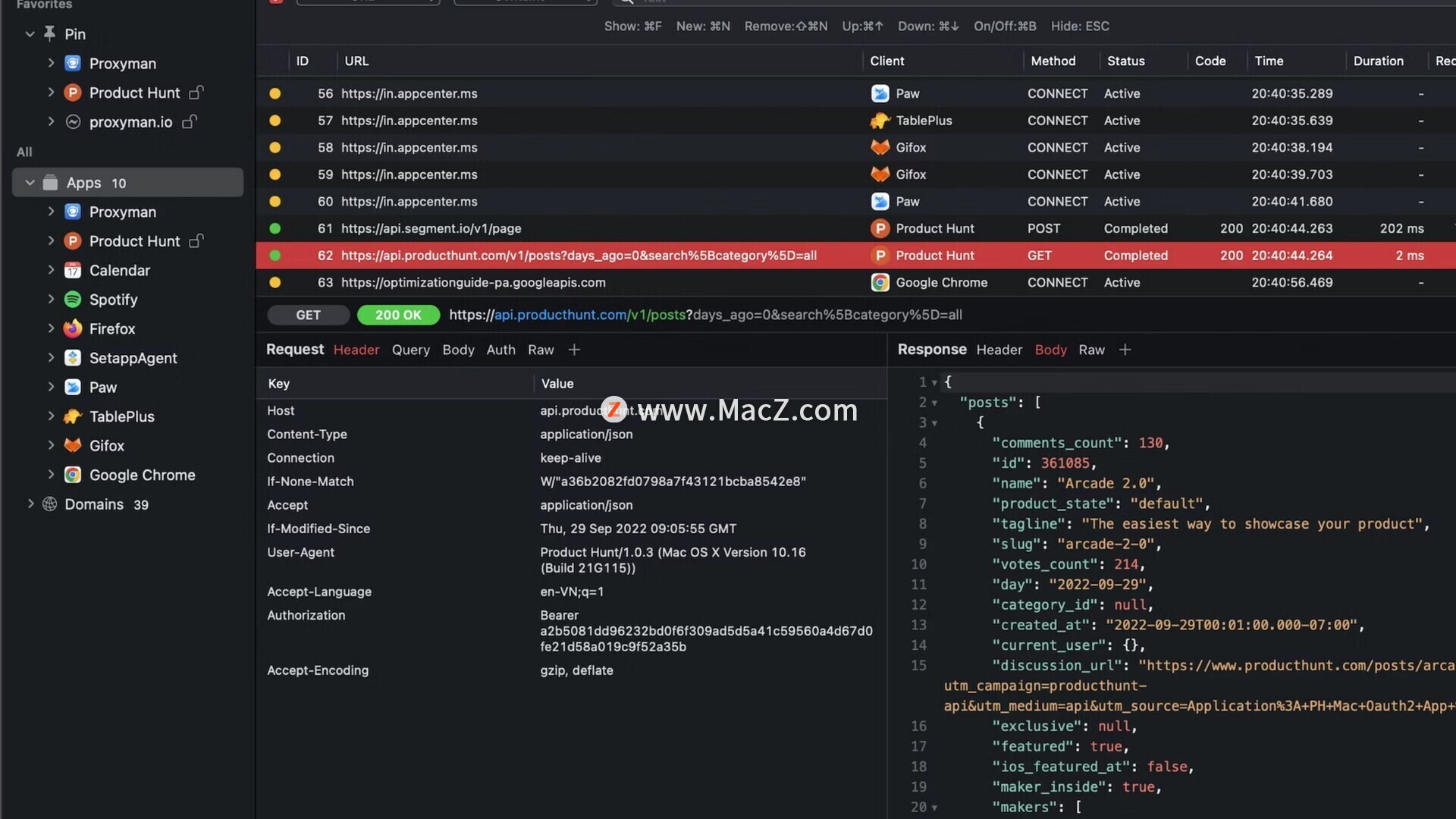Screen dimensions: 1456x819
Task: Click the "tagline" line in JSON response
Action: click(1210, 524)
